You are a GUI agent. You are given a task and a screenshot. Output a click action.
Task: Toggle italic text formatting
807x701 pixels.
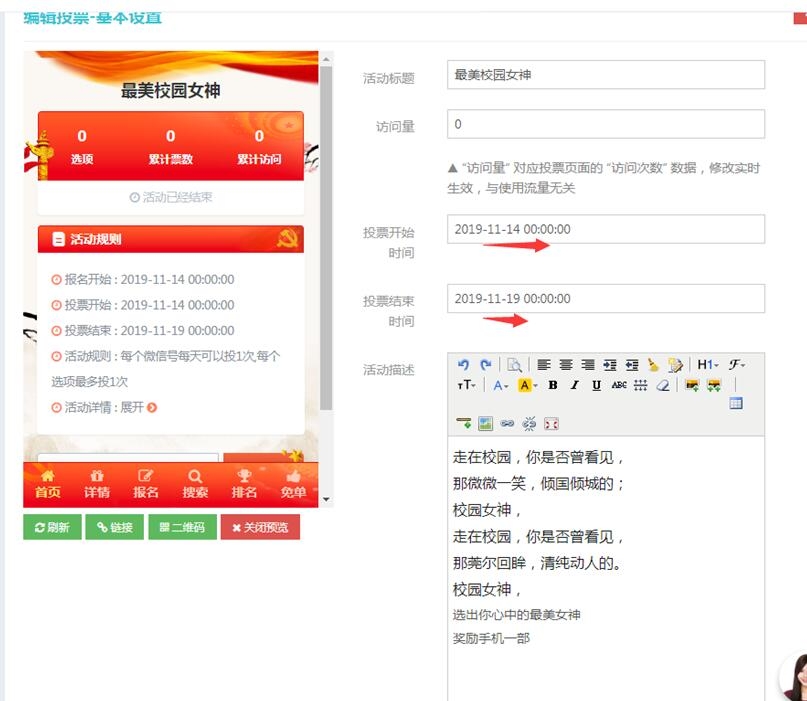(574, 385)
